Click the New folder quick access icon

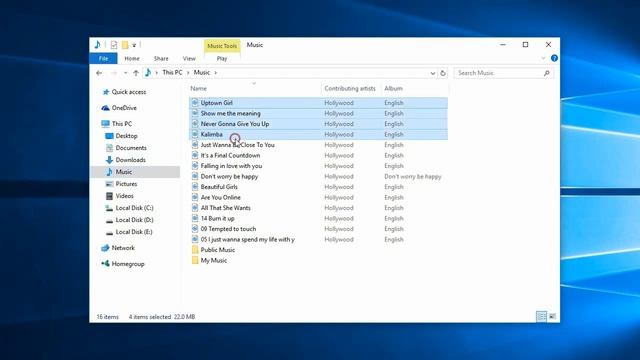[x=125, y=45]
